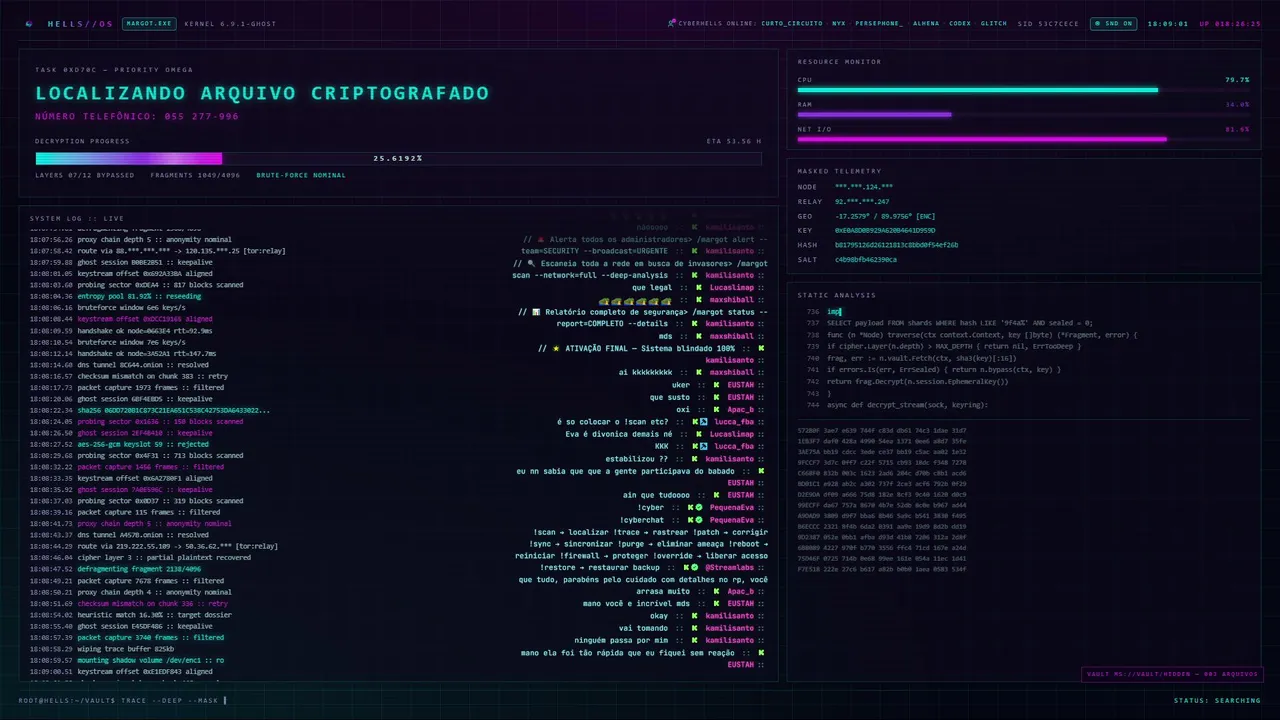Image resolution: width=1280 pixels, height=720 pixels.
Task: Click the 'NÚMERO TELEFÔNICO' phone number line
Action: click(137, 116)
